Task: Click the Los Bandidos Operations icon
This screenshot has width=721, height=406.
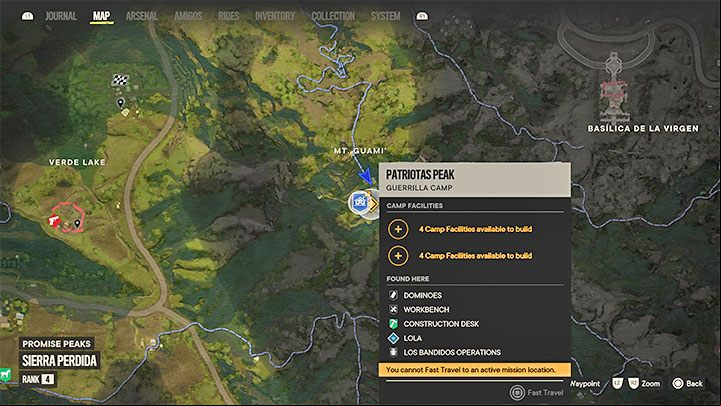Action: click(393, 352)
